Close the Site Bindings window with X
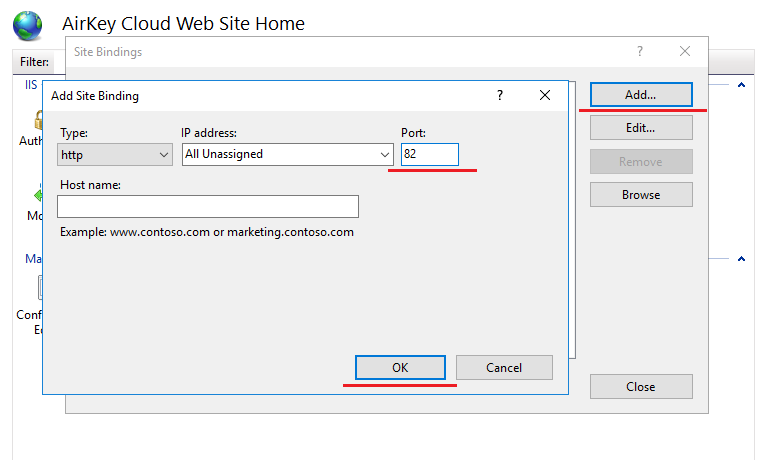 pyautogui.click(x=685, y=51)
